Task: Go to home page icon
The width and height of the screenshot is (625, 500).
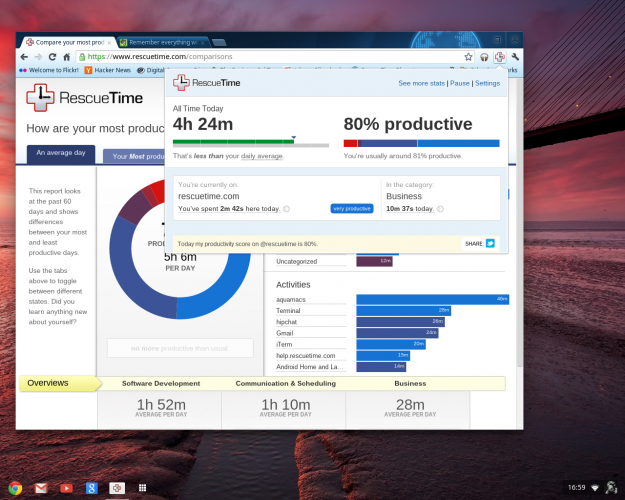Action: coord(67,57)
